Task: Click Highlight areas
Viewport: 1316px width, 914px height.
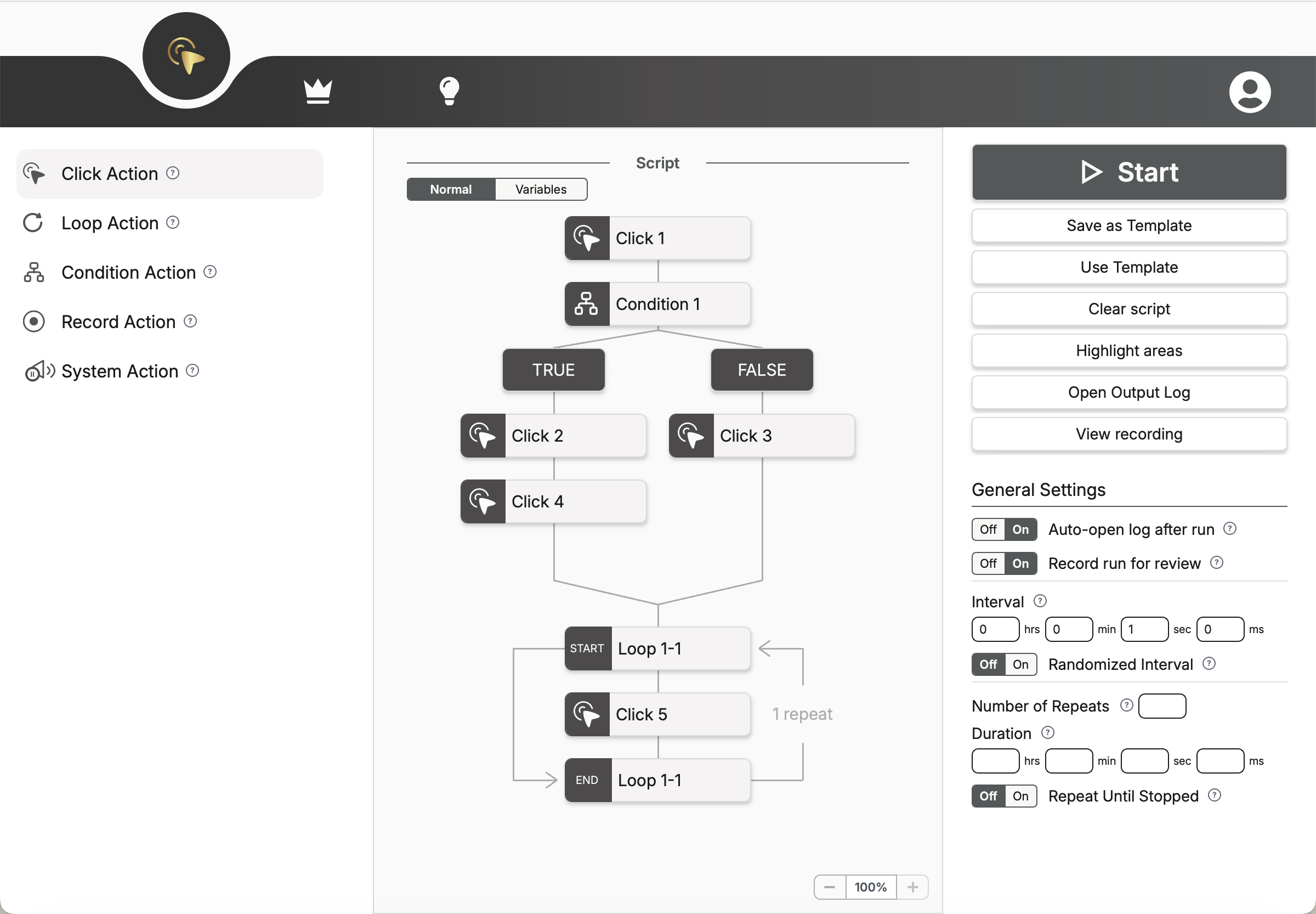Action: pos(1129,351)
